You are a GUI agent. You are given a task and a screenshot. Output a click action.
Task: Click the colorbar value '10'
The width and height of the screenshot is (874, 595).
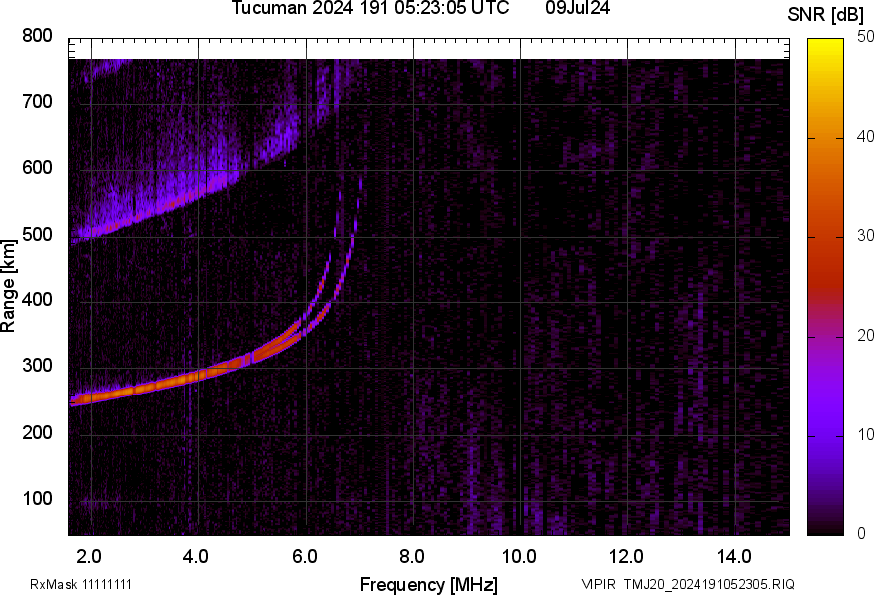[865, 434]
